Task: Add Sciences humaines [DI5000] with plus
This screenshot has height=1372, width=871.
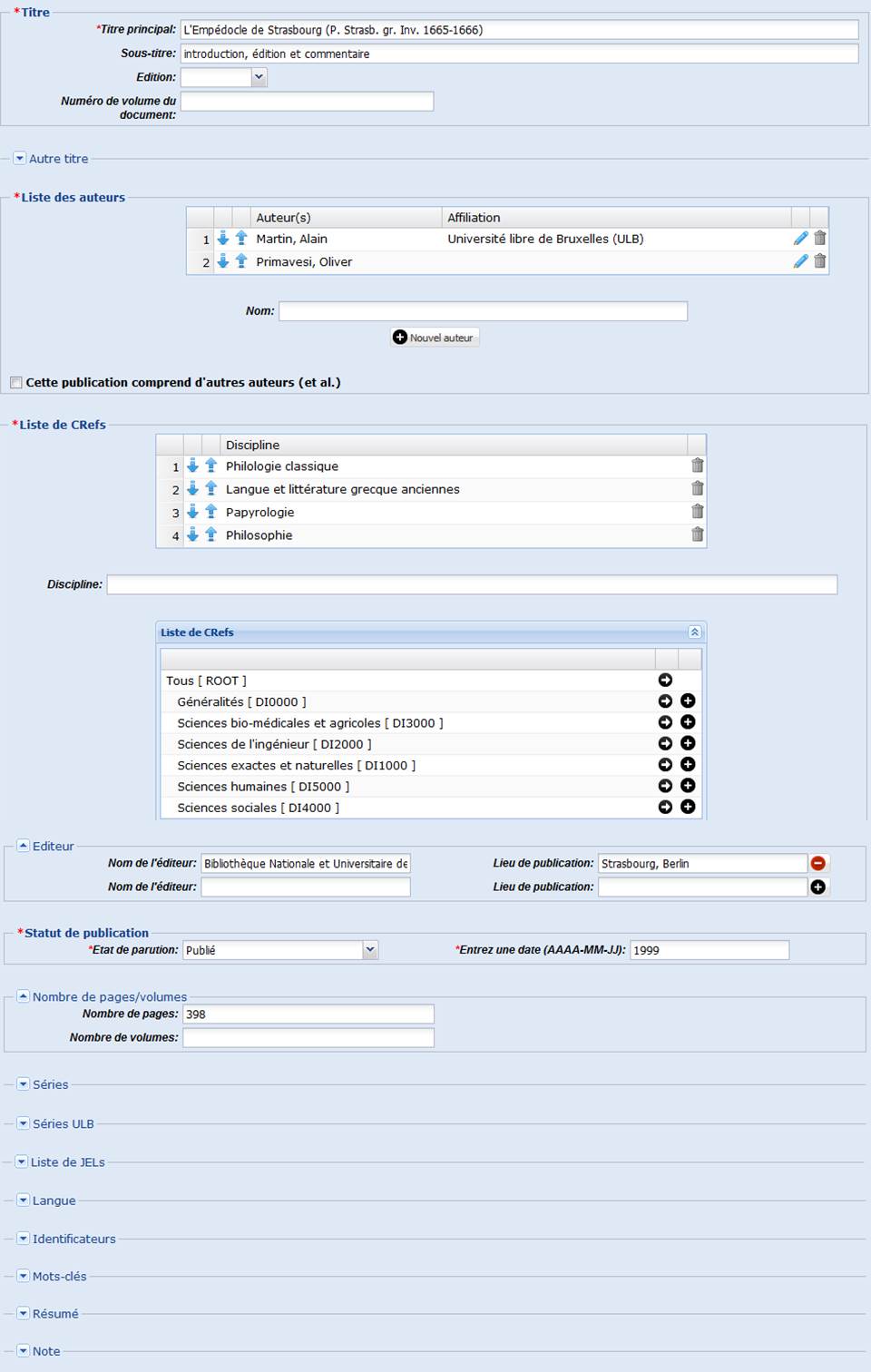Action: point(688,786)
